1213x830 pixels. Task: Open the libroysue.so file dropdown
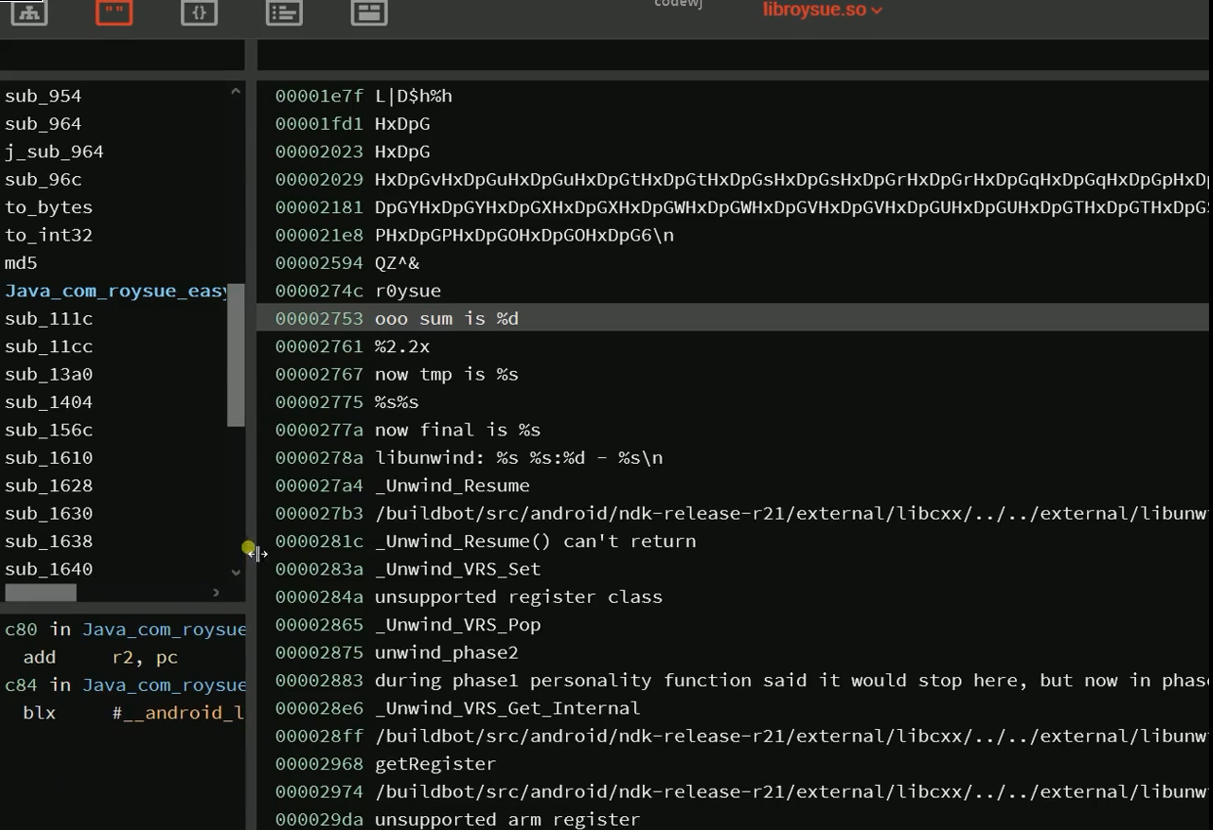pyautogui.click(x=822, y=10)
